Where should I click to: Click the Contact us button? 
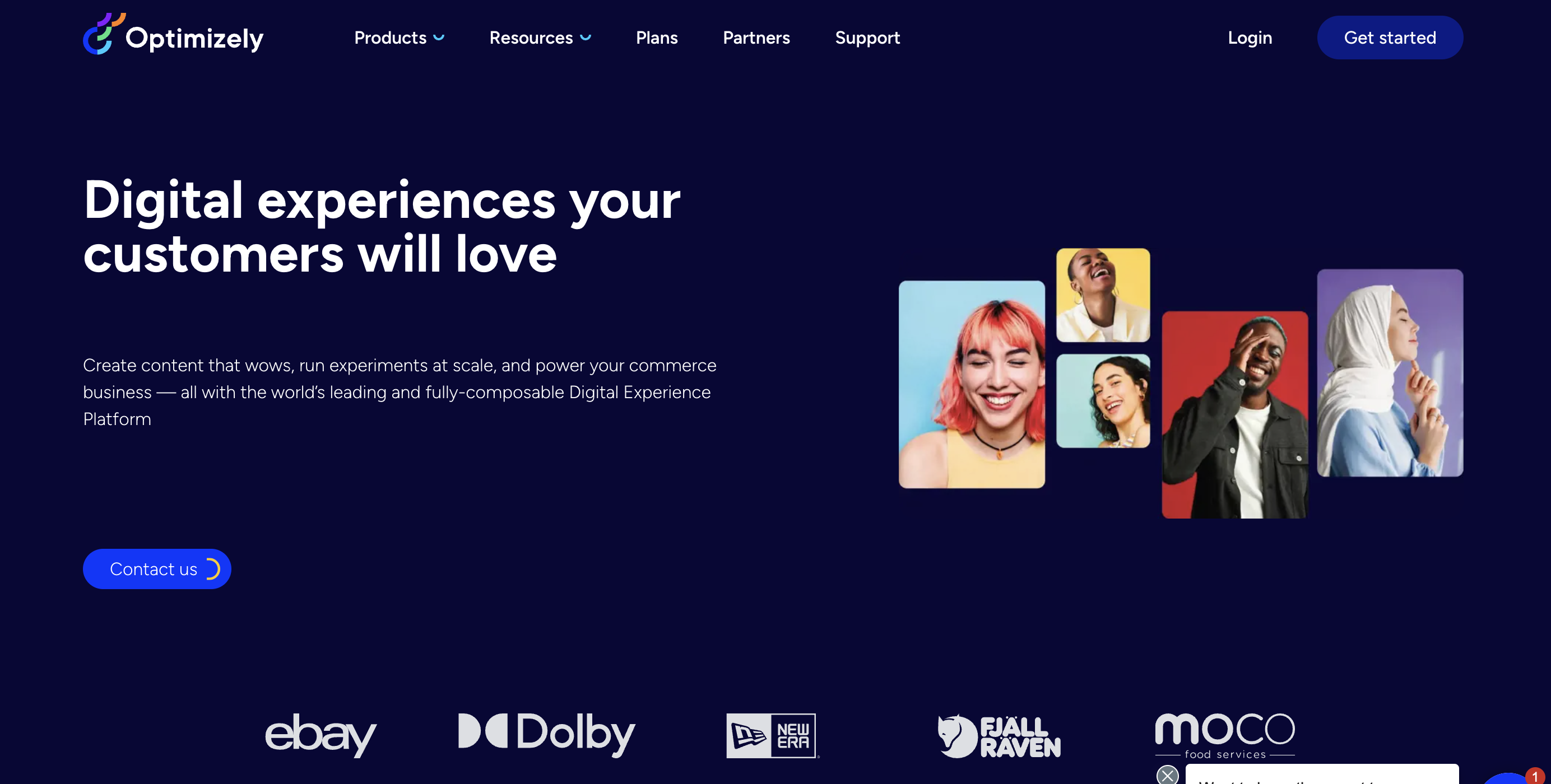tap(157, 569)
